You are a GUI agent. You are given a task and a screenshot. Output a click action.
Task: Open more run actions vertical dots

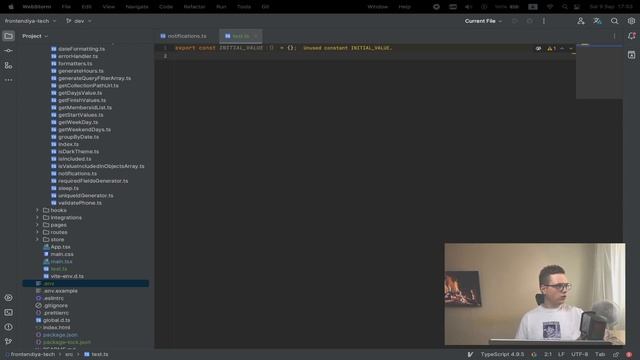pyautogui.click(x=544, y=21)
